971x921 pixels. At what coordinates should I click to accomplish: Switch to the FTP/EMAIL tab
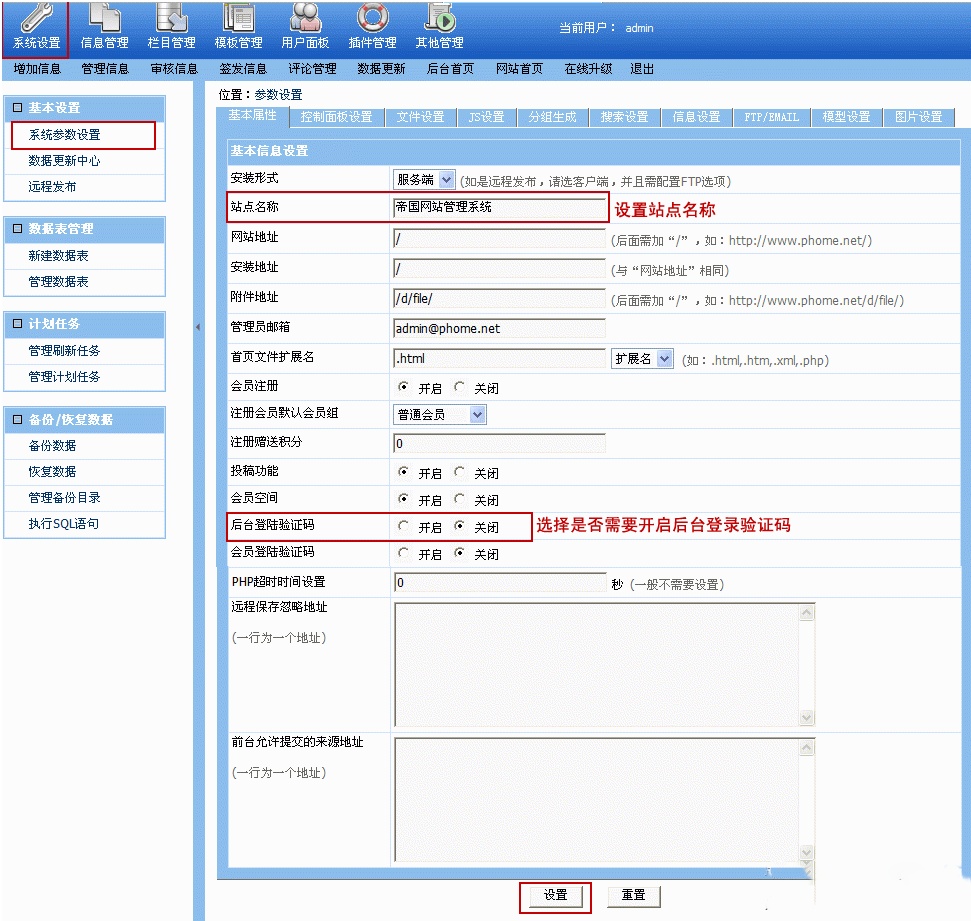(771, 117)
